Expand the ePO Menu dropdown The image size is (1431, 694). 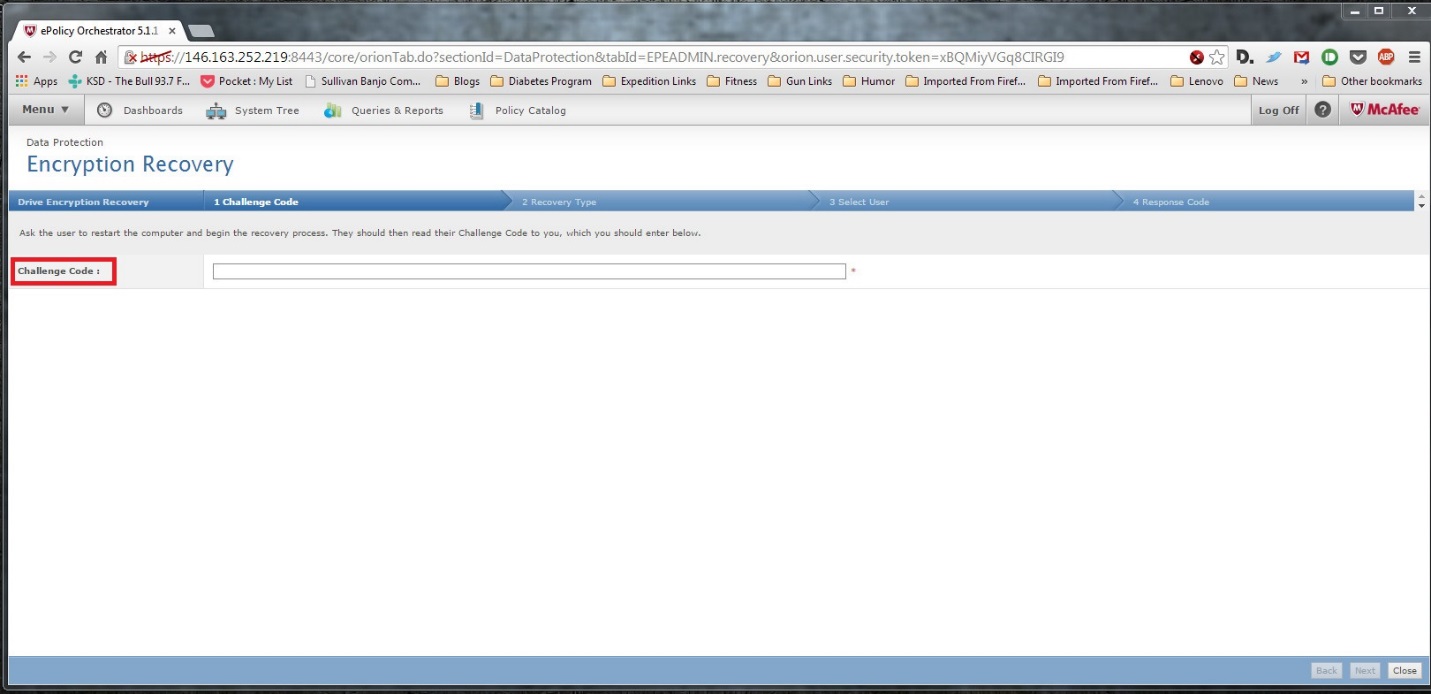pyautogui.click(x=46, y=110)
